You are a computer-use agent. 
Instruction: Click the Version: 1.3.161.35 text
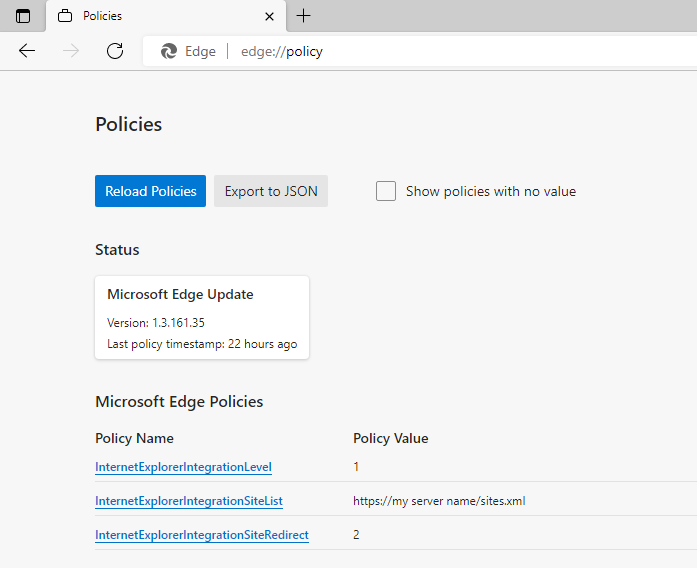tap(156, 323)
